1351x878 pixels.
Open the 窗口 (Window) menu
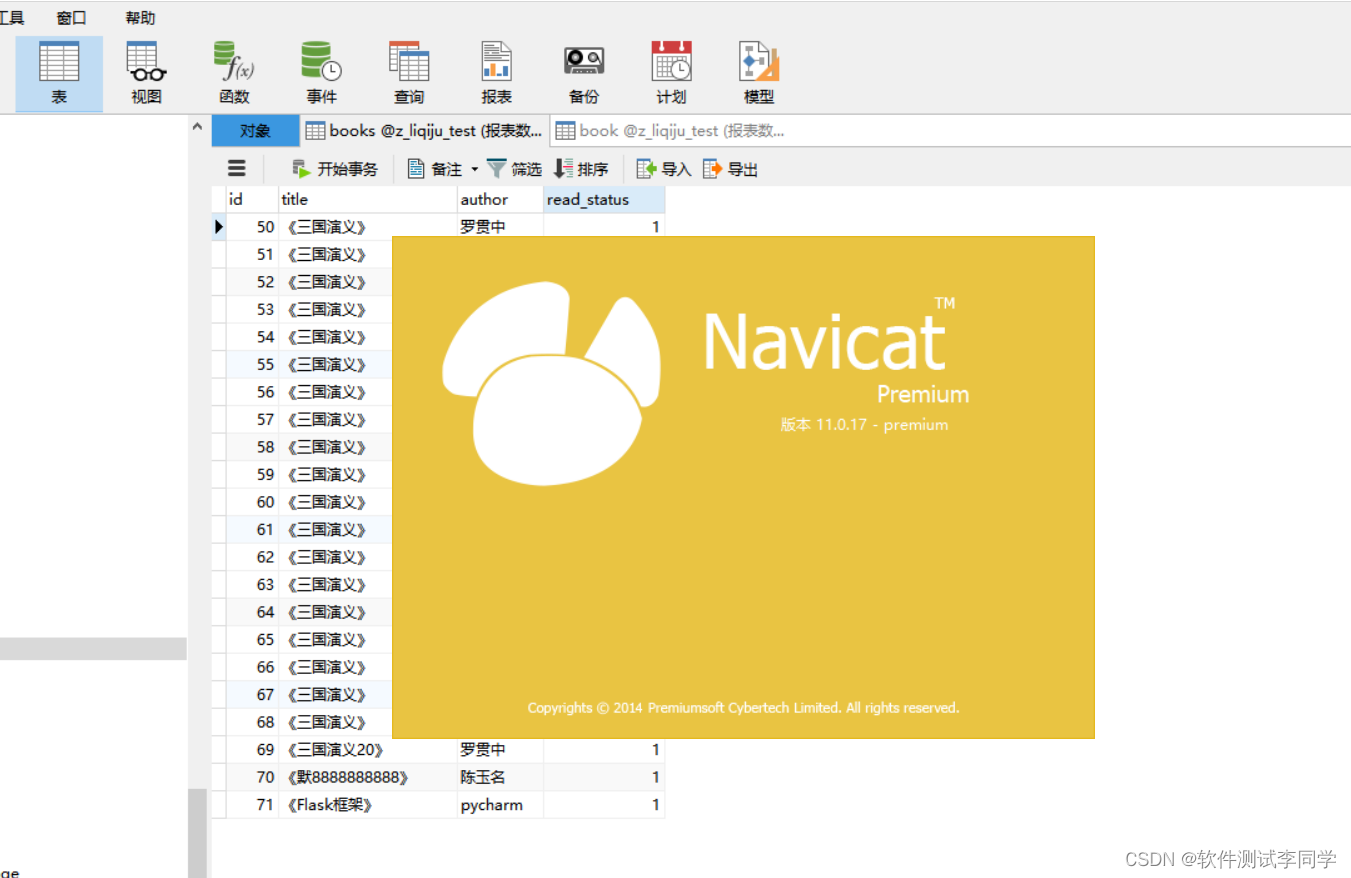point(71,17)
